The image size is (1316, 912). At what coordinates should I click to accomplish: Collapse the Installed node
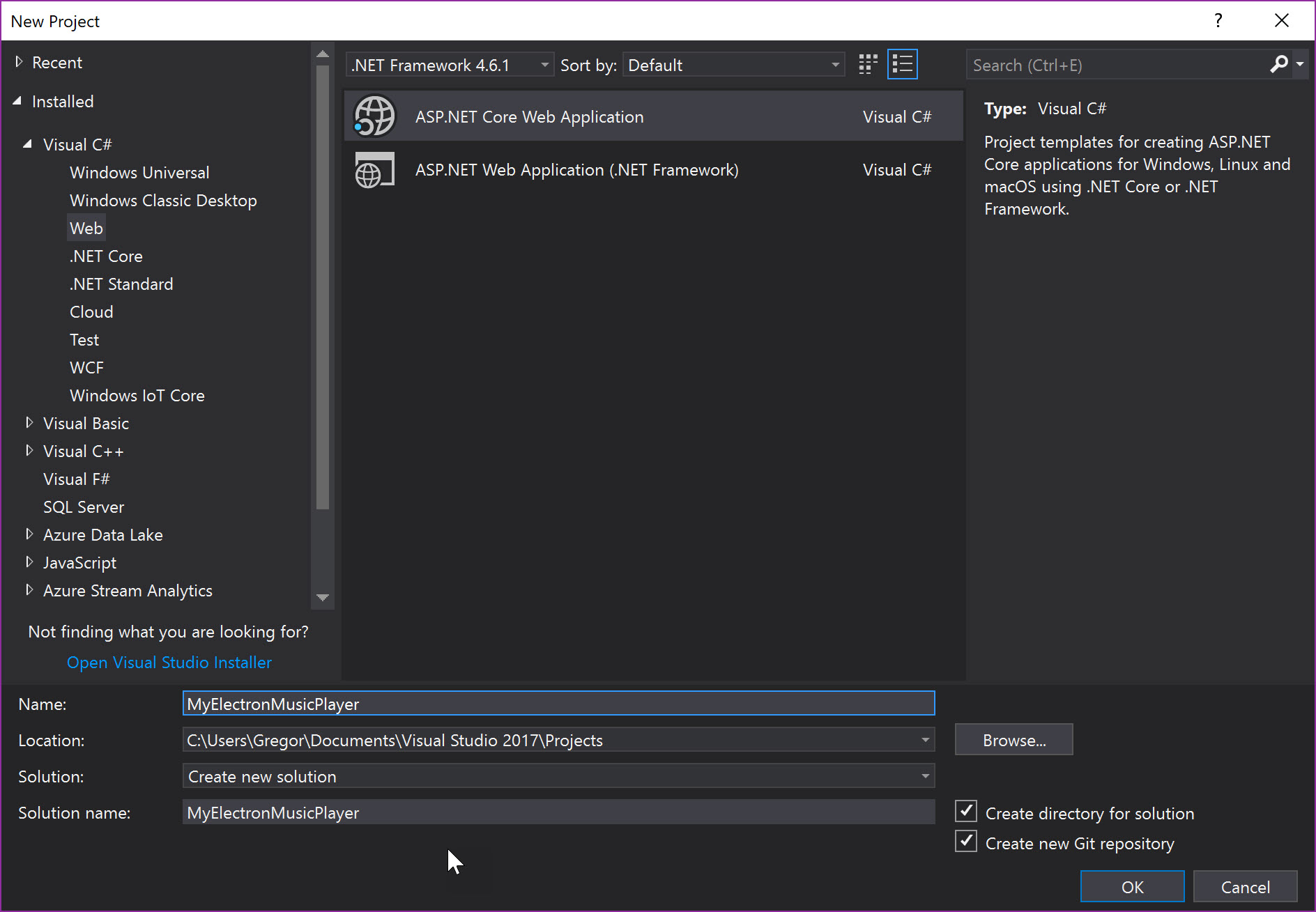[x=17, y=101]
